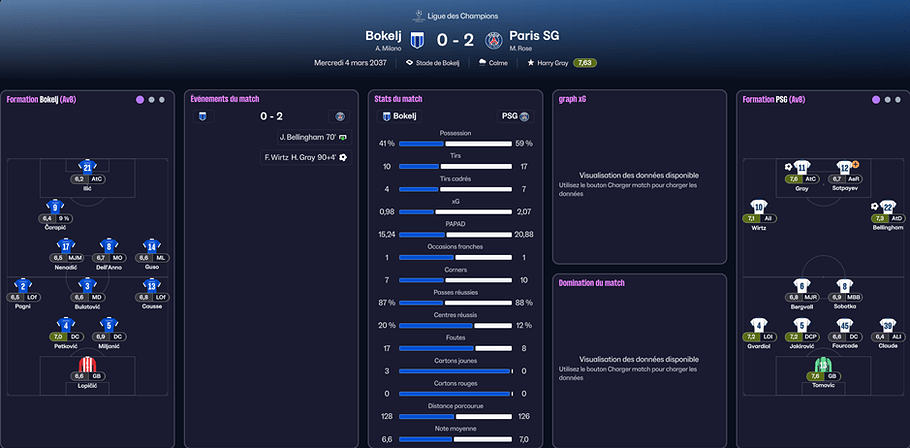Click Bellingham's number 22 shirt icon
The image size is (910, 448).
pyautogui.click(x=888, y=207)
